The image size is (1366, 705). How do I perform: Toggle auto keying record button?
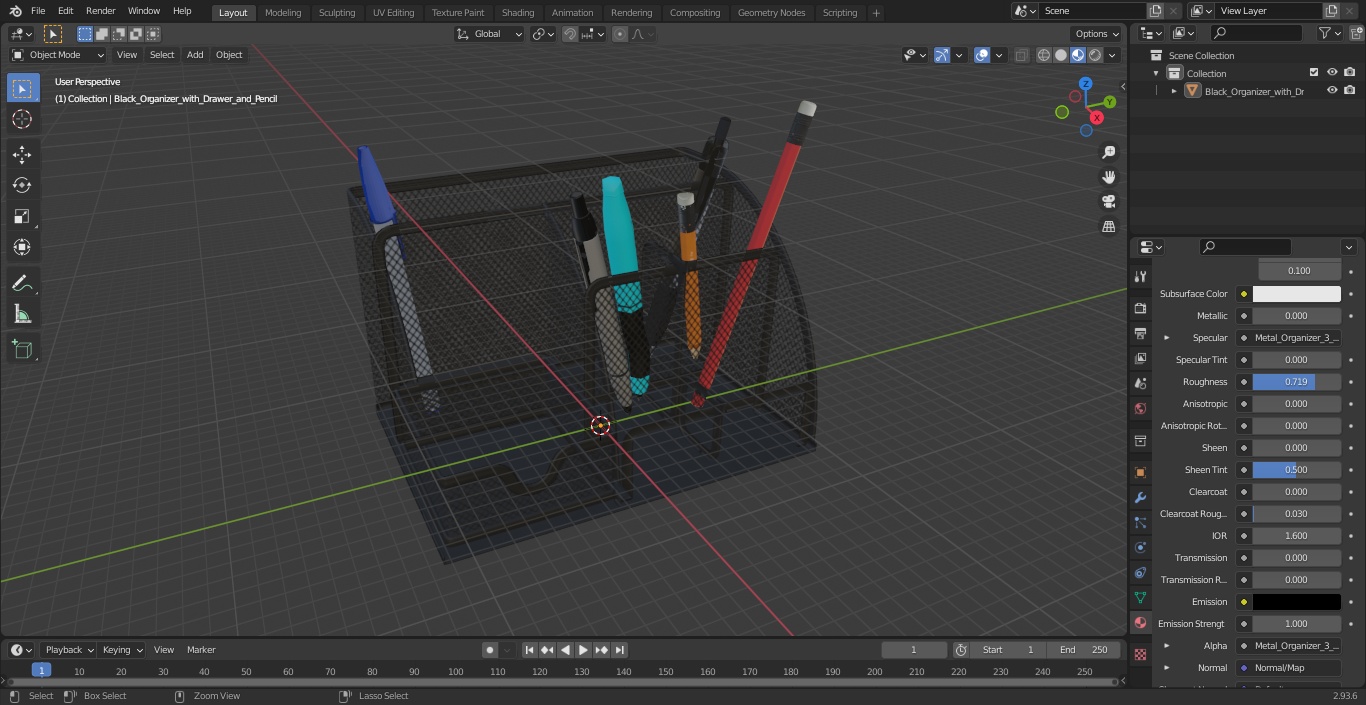tap(490, 650)
